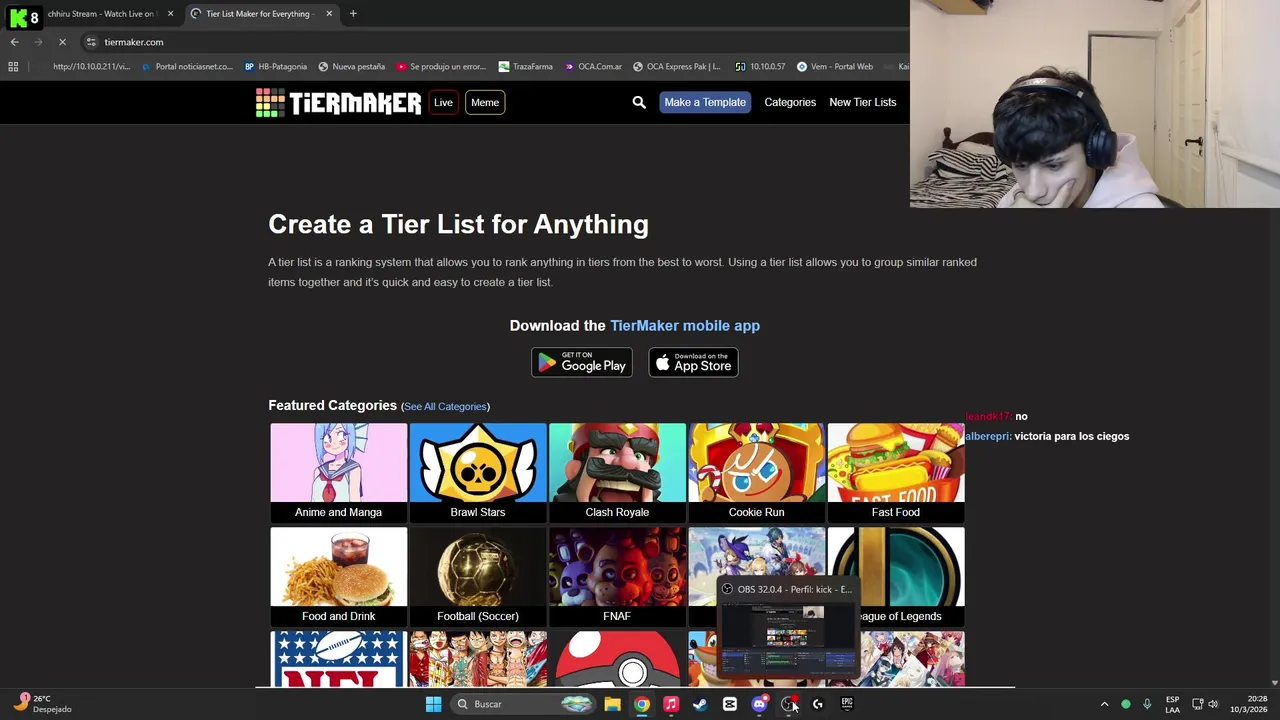This screenshot has width=1280, height=720.
Task: Close the chhiru Stream tab
Action: [x=170, y=14]
